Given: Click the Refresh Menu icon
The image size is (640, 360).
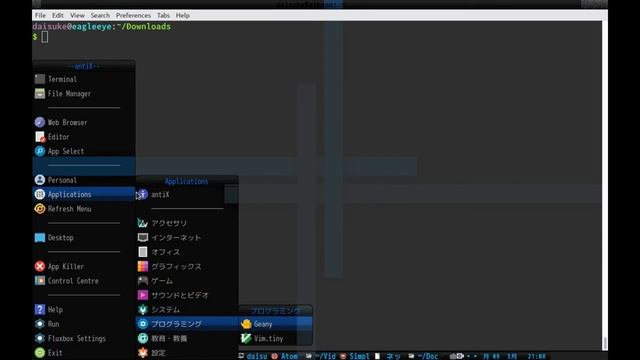Looking at the screenshot, I should click(x=40, y=209).
